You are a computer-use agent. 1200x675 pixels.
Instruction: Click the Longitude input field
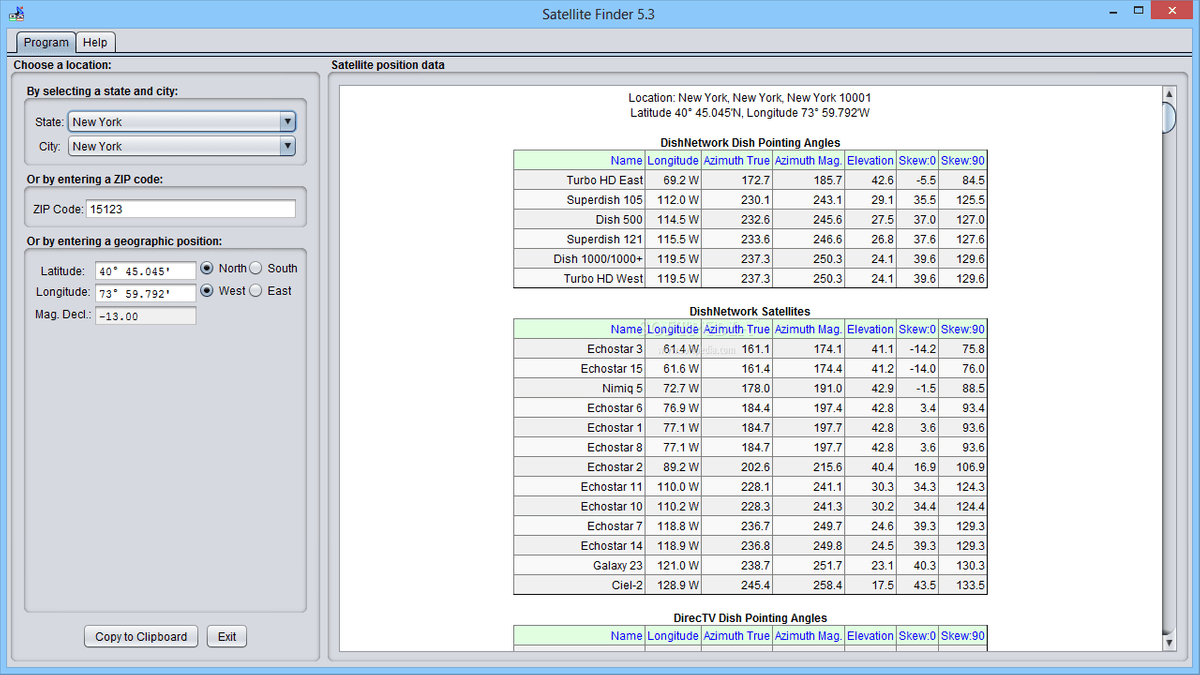pyautogui.click(x=146, y=290)
